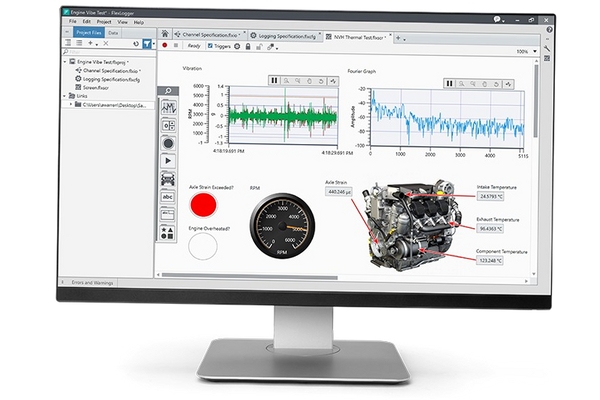Click the red Record button in toolbar

tap(165, 45)
